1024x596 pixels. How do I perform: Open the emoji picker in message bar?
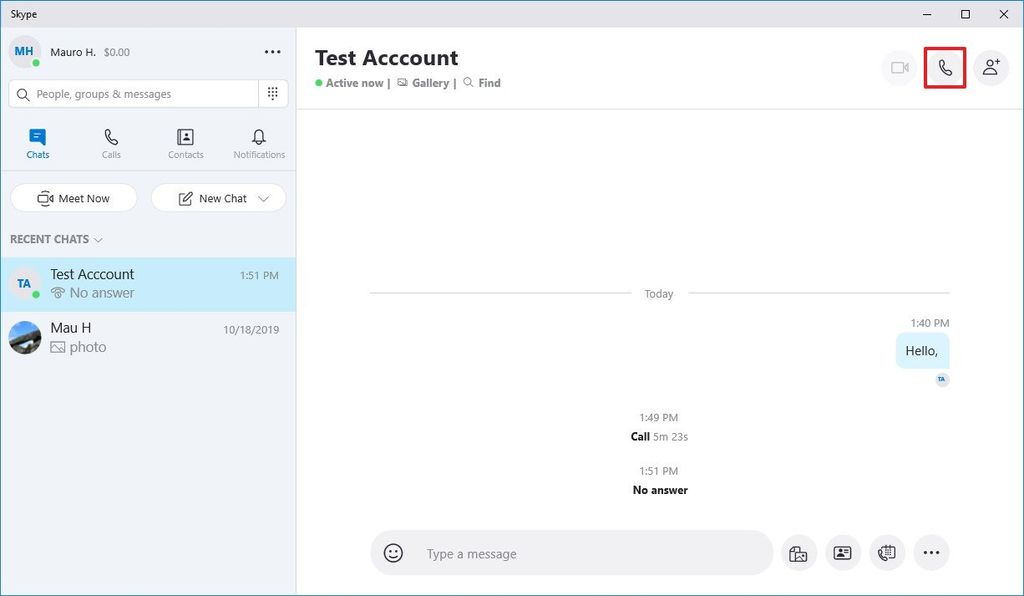click(x=393, y=553)
